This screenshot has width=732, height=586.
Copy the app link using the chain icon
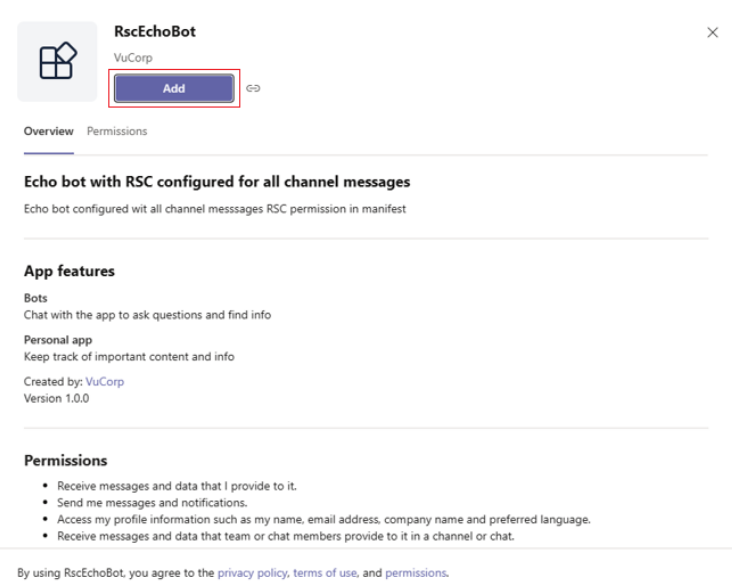[x=253, y=88]
